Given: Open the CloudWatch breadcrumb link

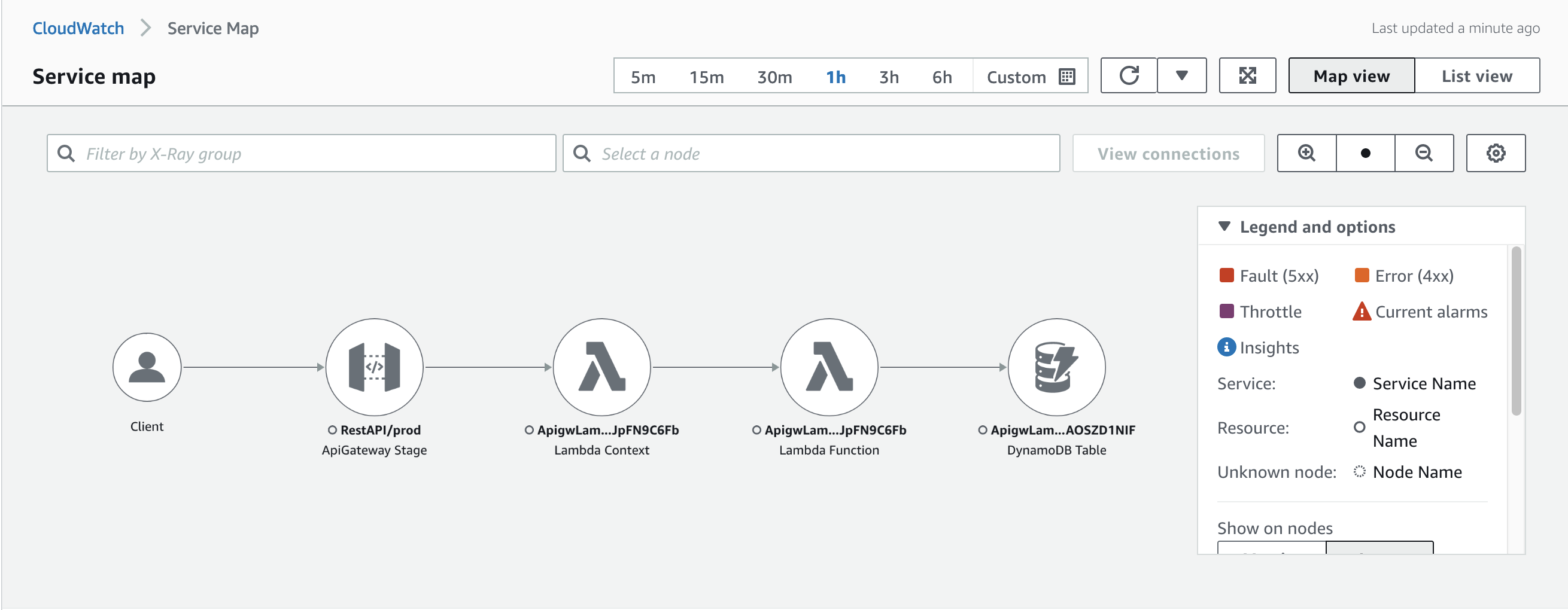Looking at the screenshot, I should 78,28.
